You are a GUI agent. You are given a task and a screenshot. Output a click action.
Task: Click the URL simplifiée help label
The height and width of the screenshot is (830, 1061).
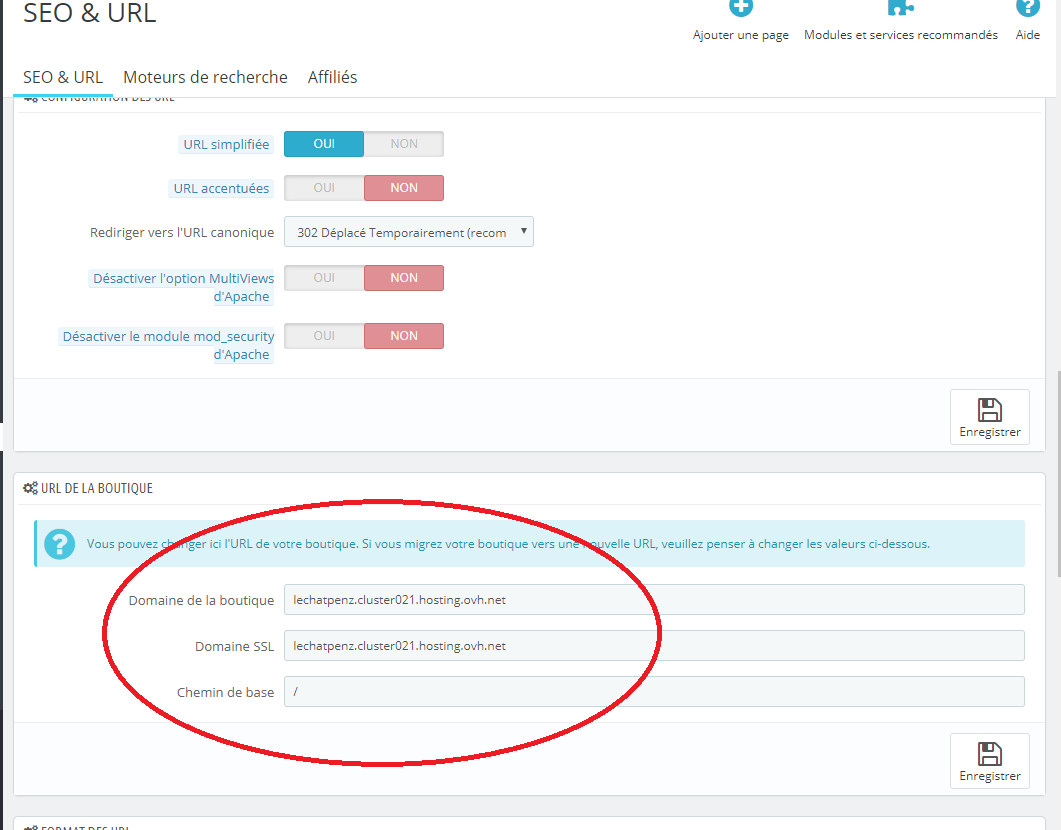point(226,144)
